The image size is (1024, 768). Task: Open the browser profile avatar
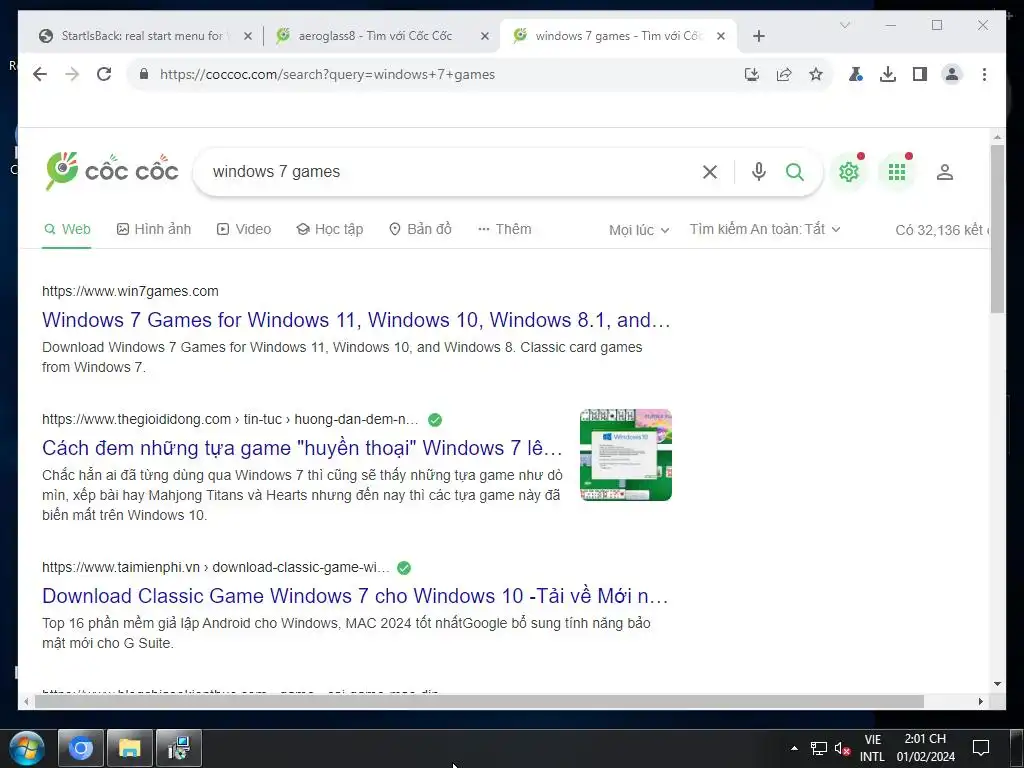coord(952,74)
